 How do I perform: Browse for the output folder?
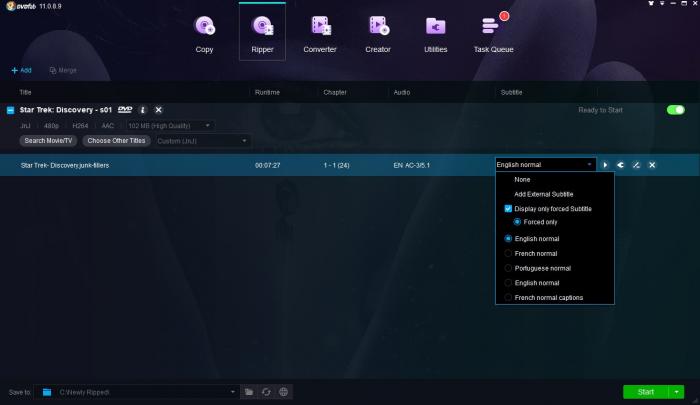(249, 392)
